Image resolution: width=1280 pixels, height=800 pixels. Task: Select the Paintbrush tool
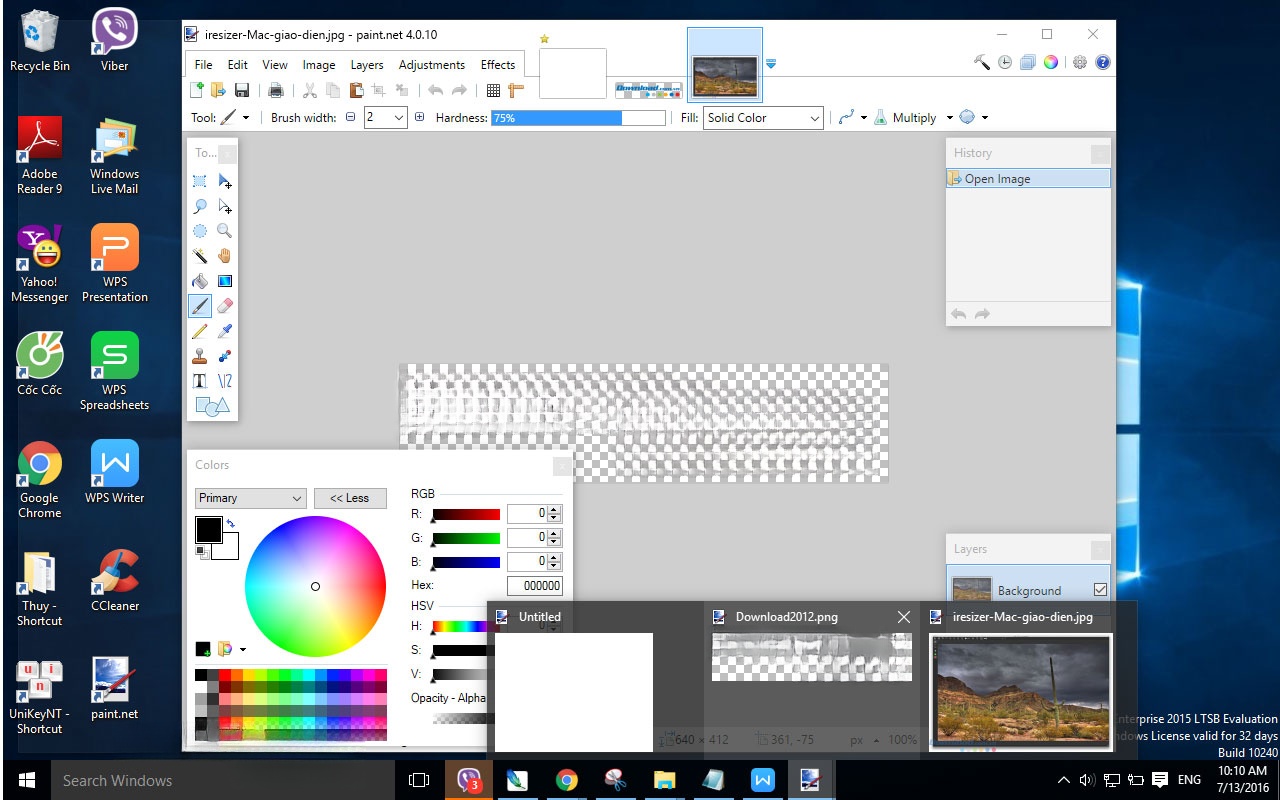coord(200,306)
